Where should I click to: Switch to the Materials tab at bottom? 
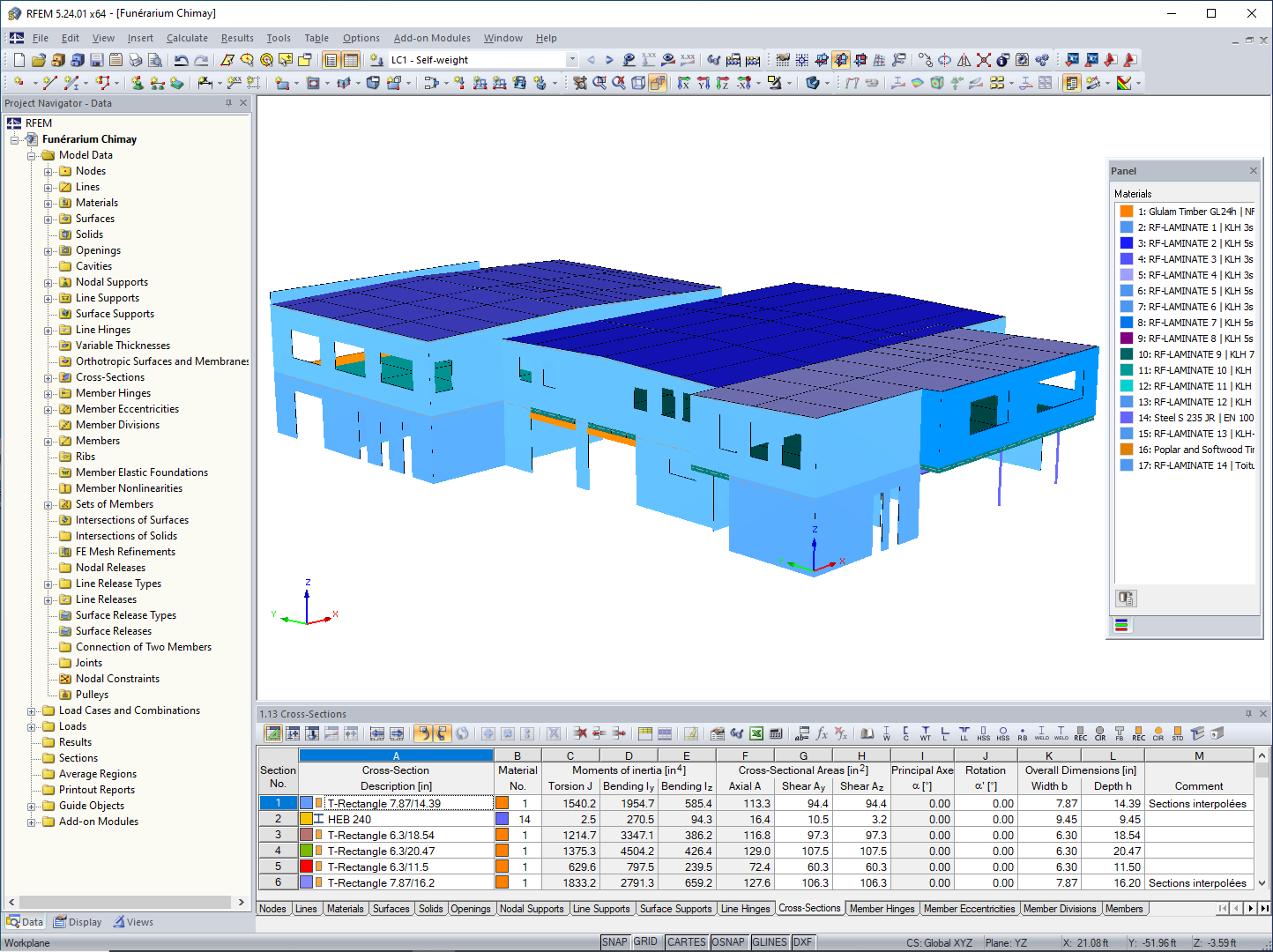point(345,908)
